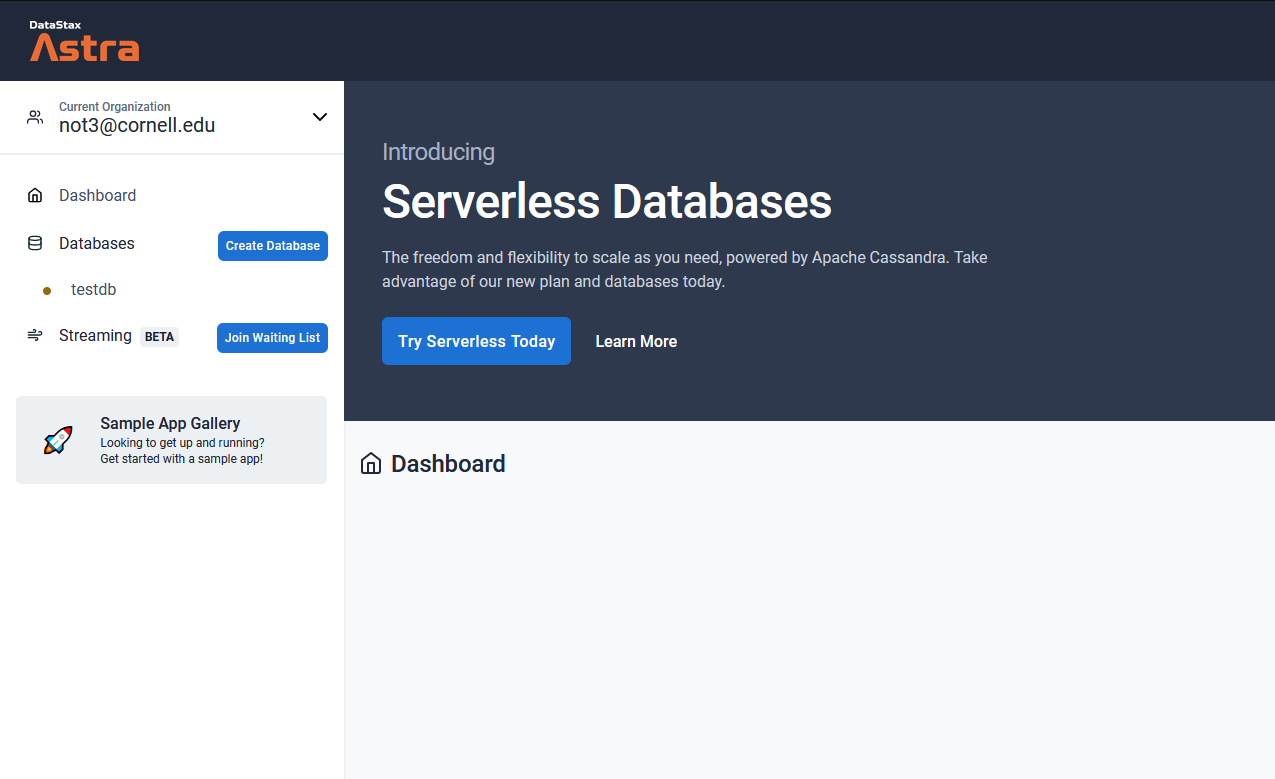
Task: Click the testdb status dot
Action: [47, 291]
